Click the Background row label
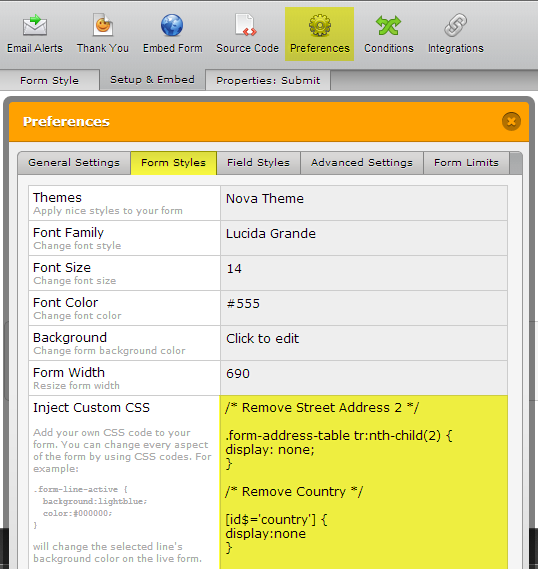538x569 pixels. click(70, 338)
